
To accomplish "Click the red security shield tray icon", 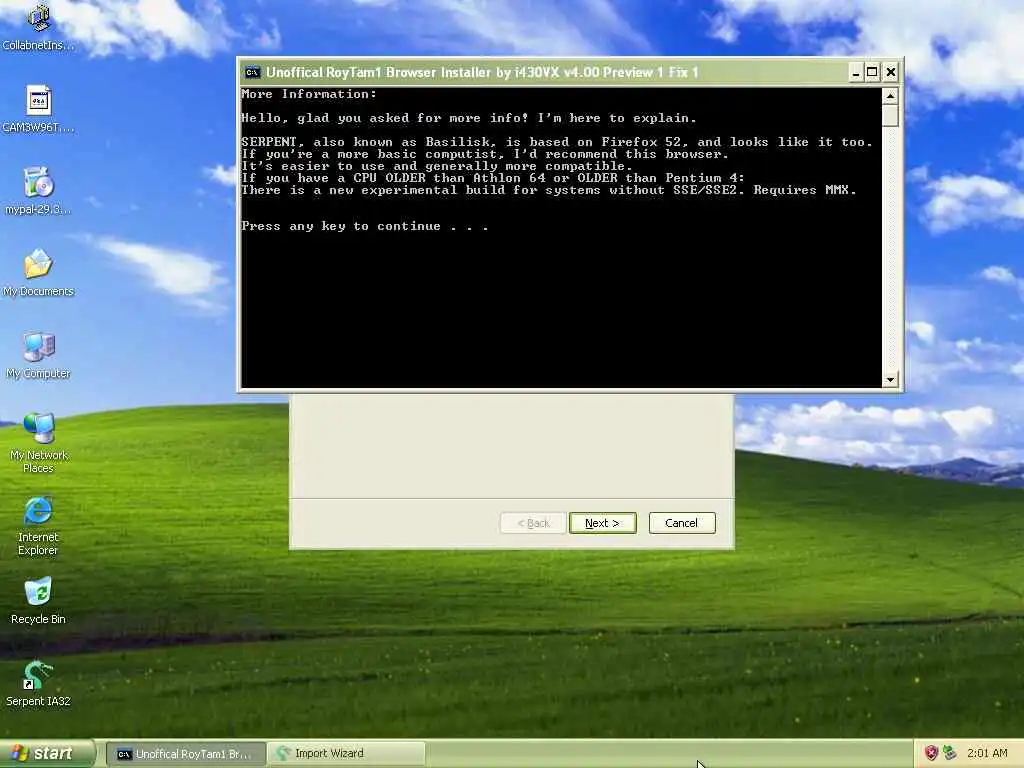I will [931, 753].
